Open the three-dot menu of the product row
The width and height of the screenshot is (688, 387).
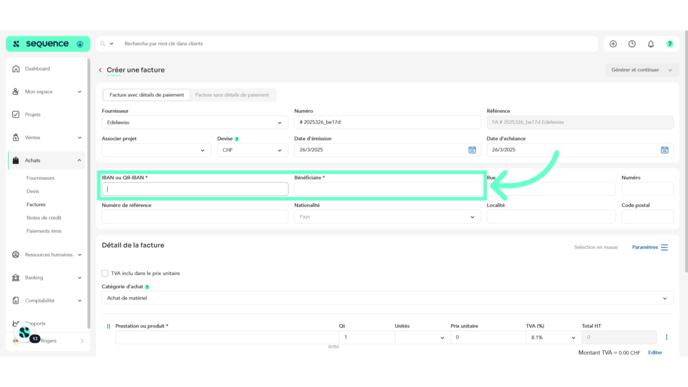coord(666,337)
